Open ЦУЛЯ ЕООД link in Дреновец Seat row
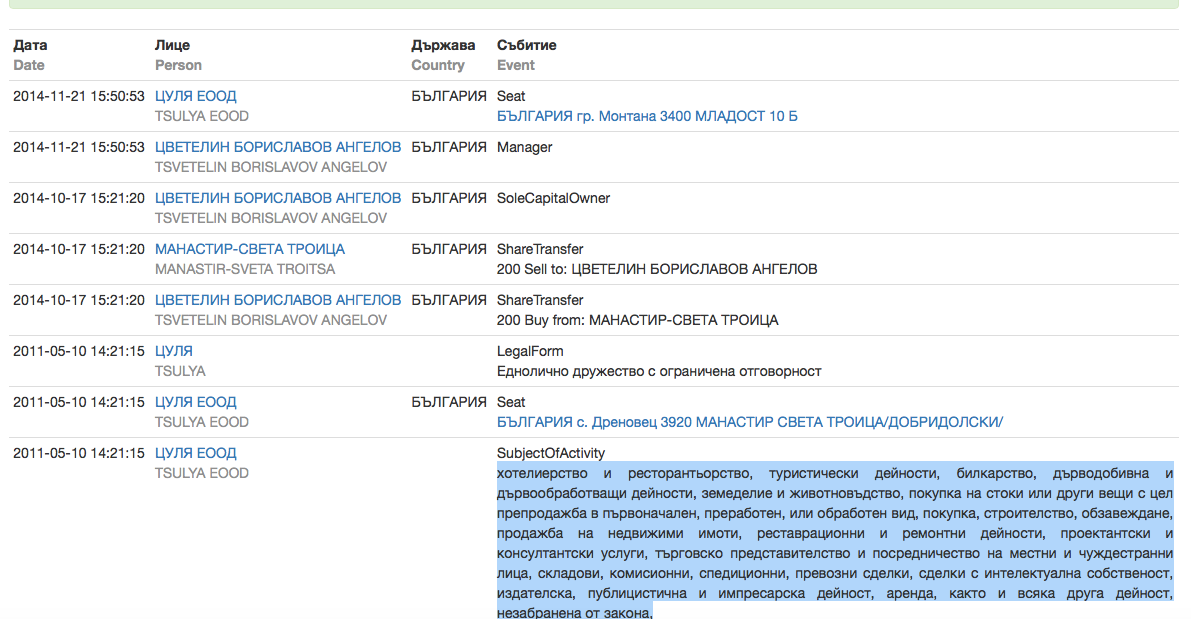 click(196, 402)
